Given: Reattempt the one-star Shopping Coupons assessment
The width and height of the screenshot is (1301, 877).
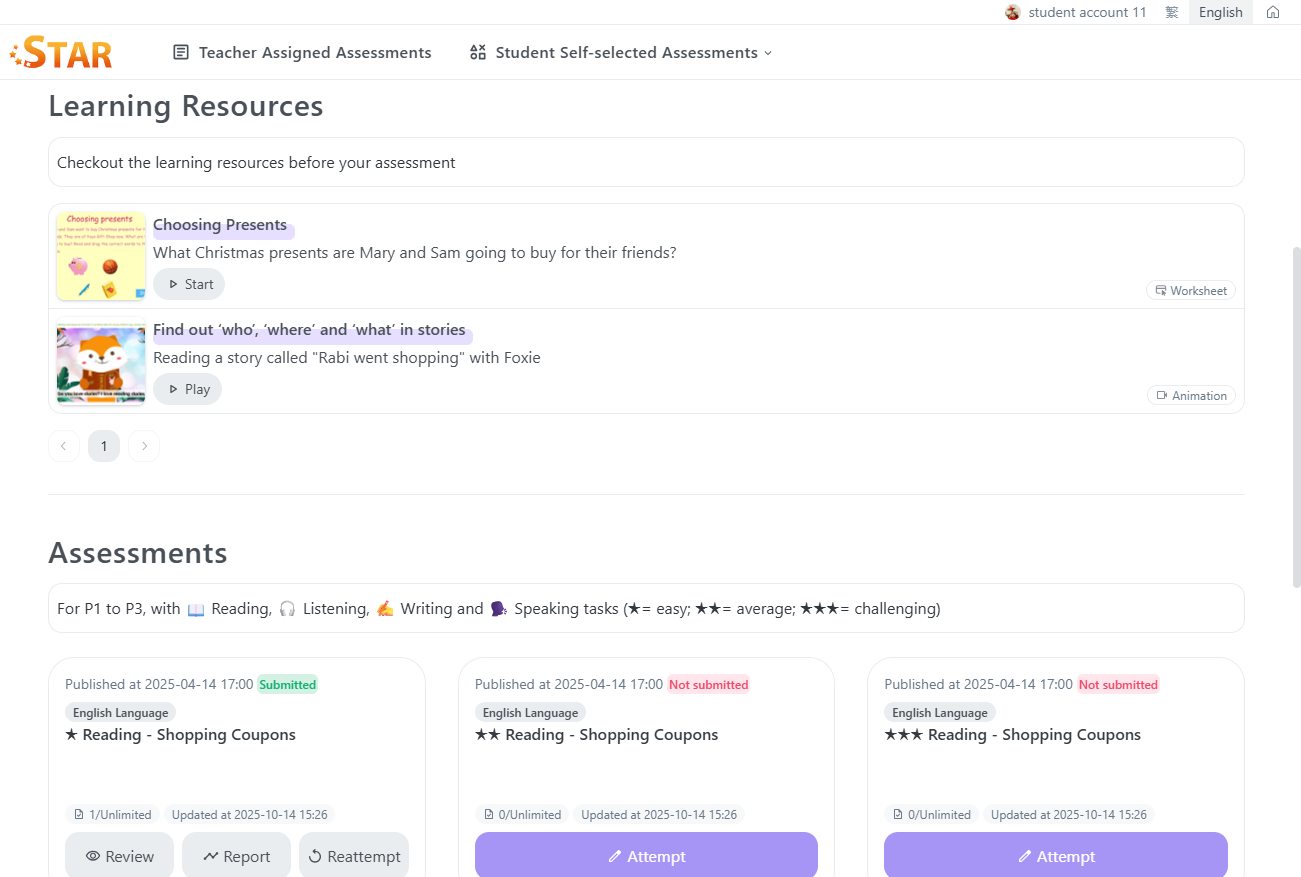Looking at the screenshot, I should coord(354,856).
